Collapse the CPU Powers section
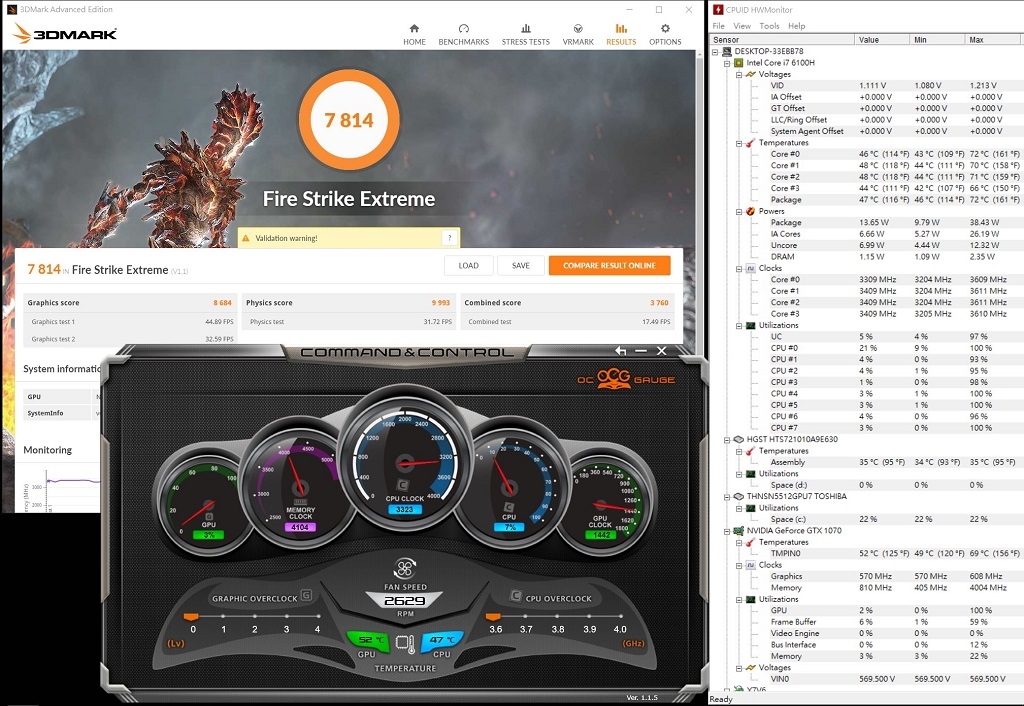The image size is (1024, 706). coord(739,212)
